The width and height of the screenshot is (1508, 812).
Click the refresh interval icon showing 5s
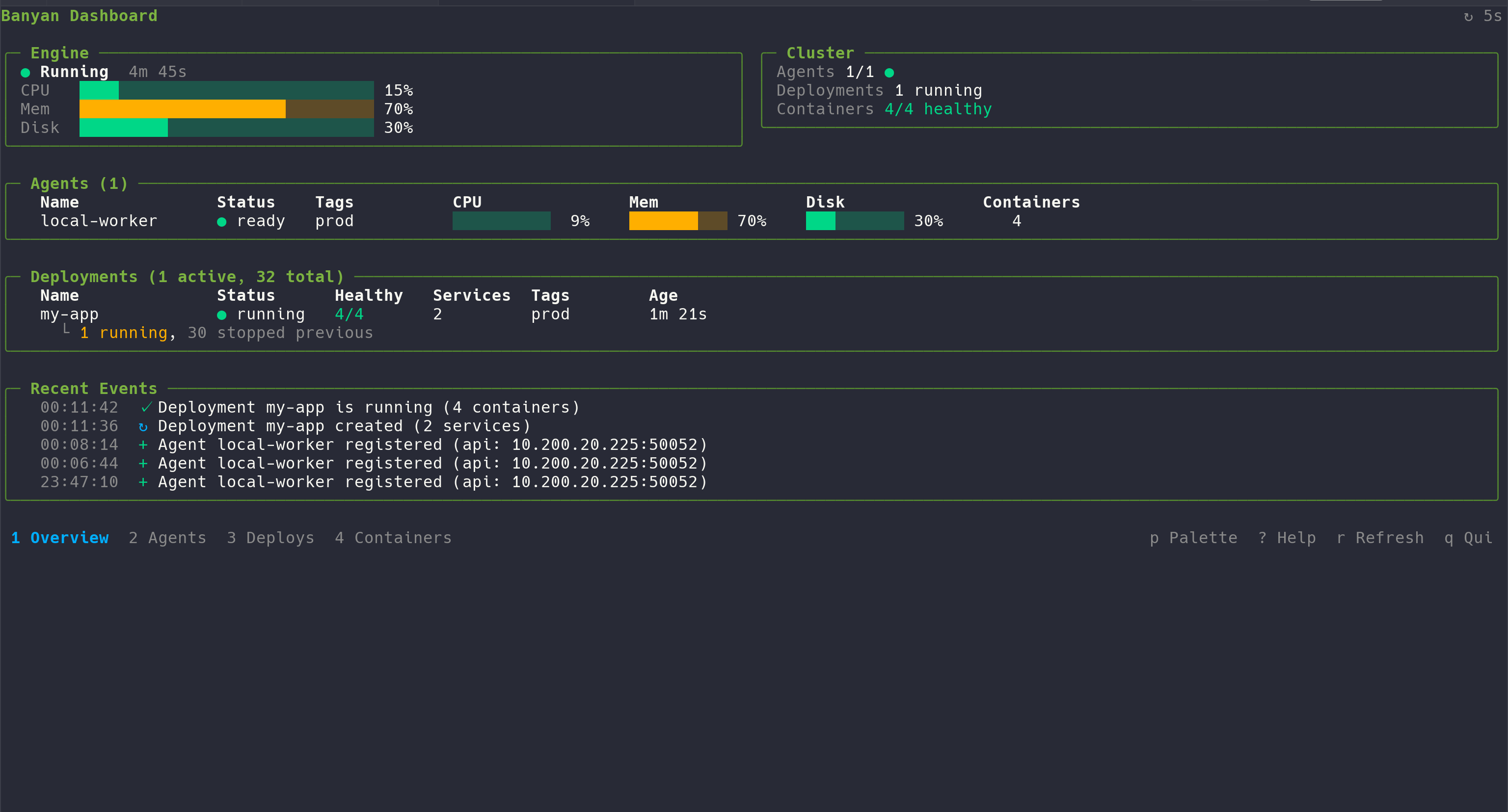[1468, 15]
